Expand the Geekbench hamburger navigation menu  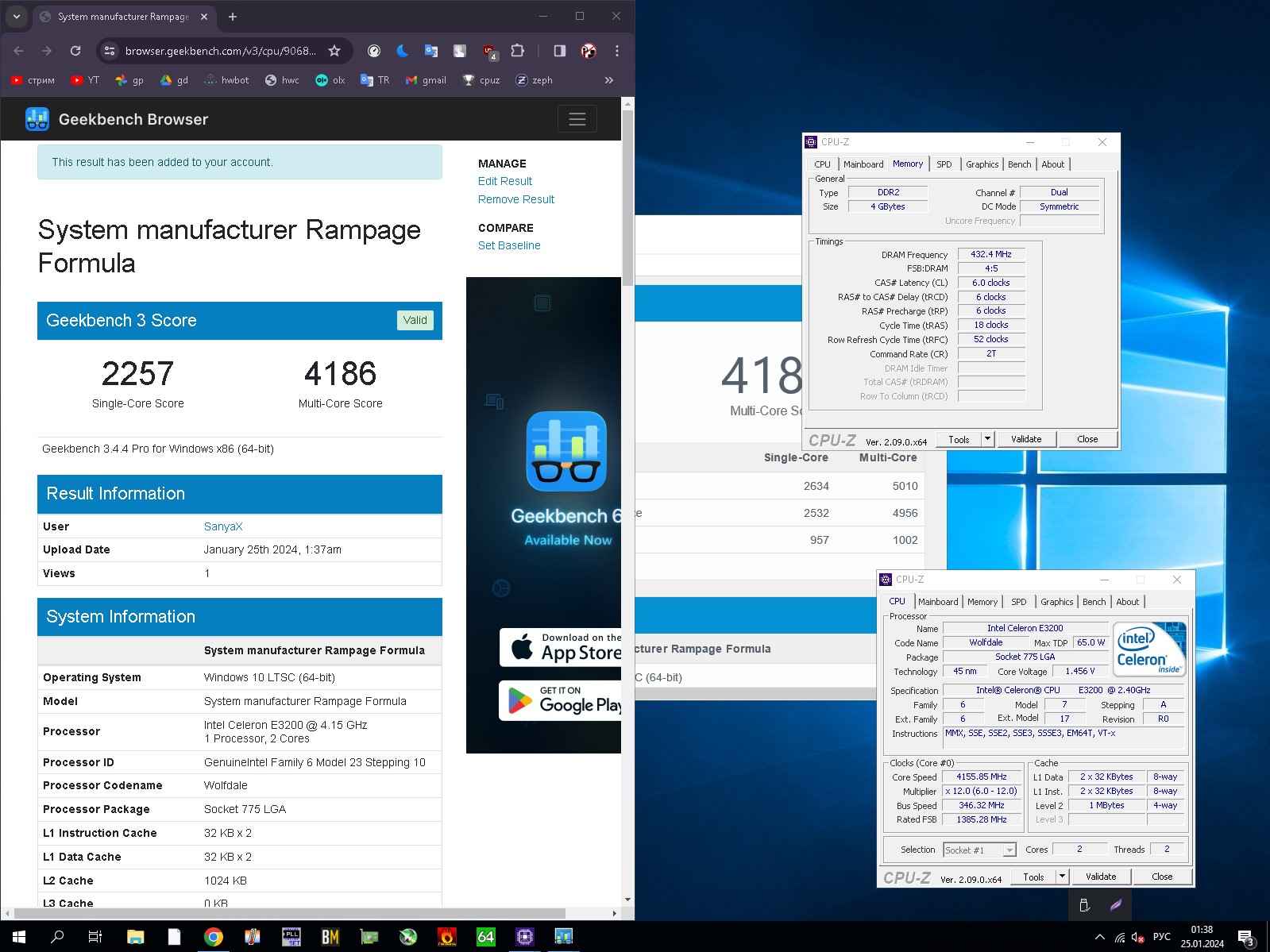[577, 119]
